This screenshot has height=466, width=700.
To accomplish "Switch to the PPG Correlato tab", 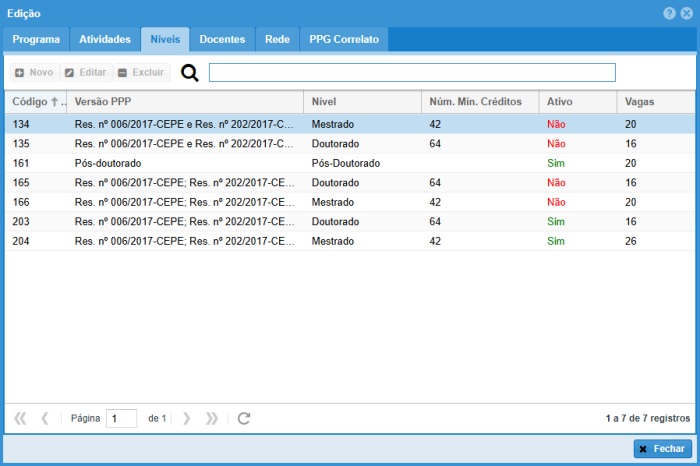I will pos(344,39).
